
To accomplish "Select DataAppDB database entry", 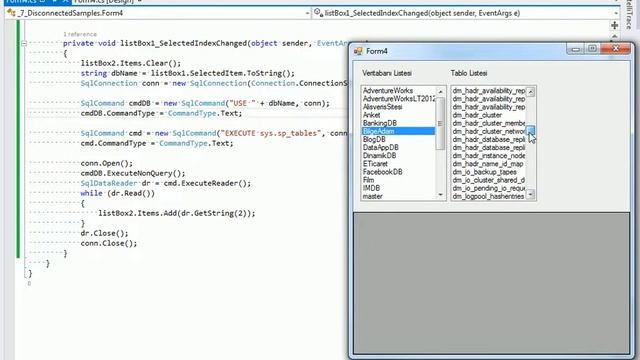I will pyautogui.click(x=398, y=147).
